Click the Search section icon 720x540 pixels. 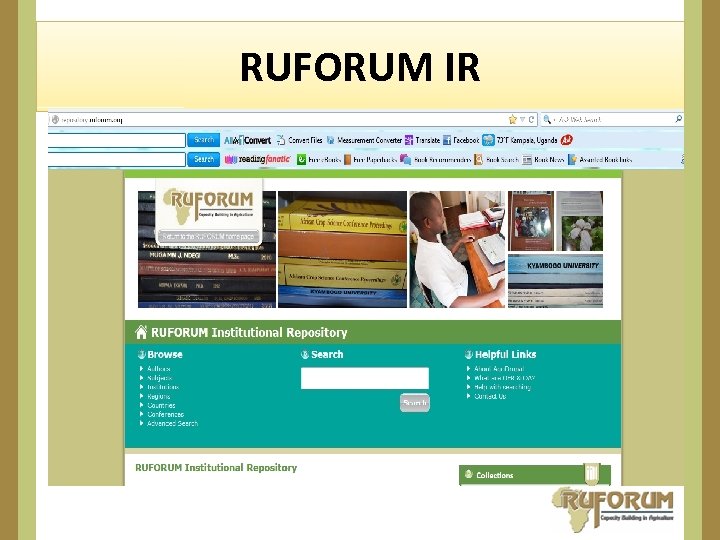click(x=304, y=354)
